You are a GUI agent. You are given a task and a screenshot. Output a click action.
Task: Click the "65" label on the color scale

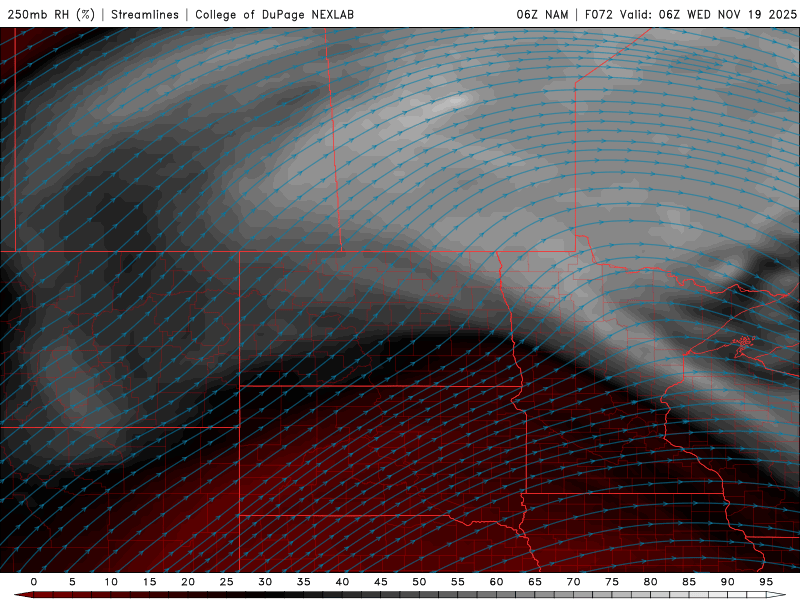pyautogui.click(x=535, y=582)
